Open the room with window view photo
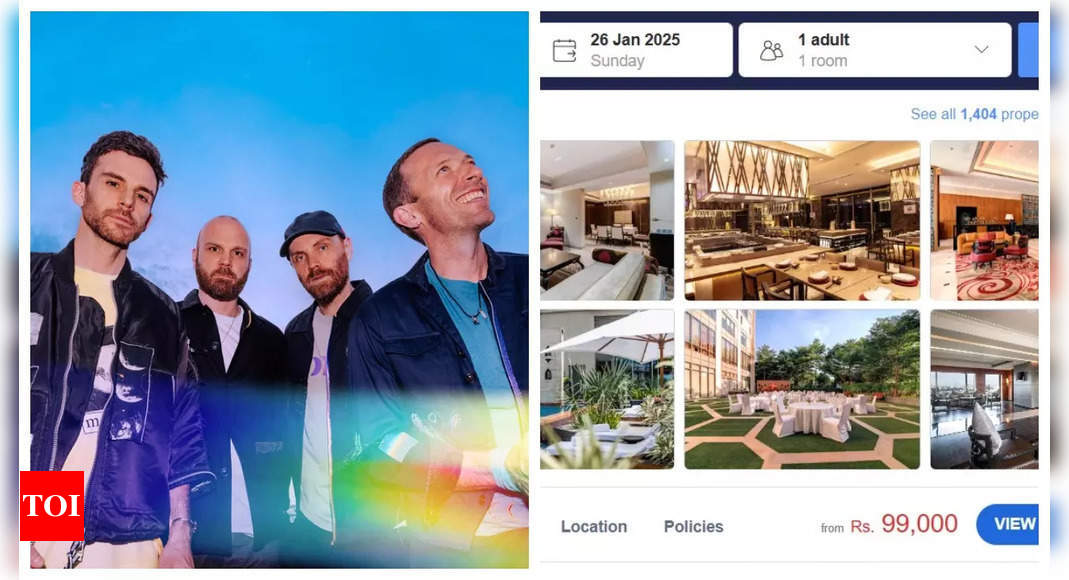The height and width of the screenshot is (580, 1069). 984,389
